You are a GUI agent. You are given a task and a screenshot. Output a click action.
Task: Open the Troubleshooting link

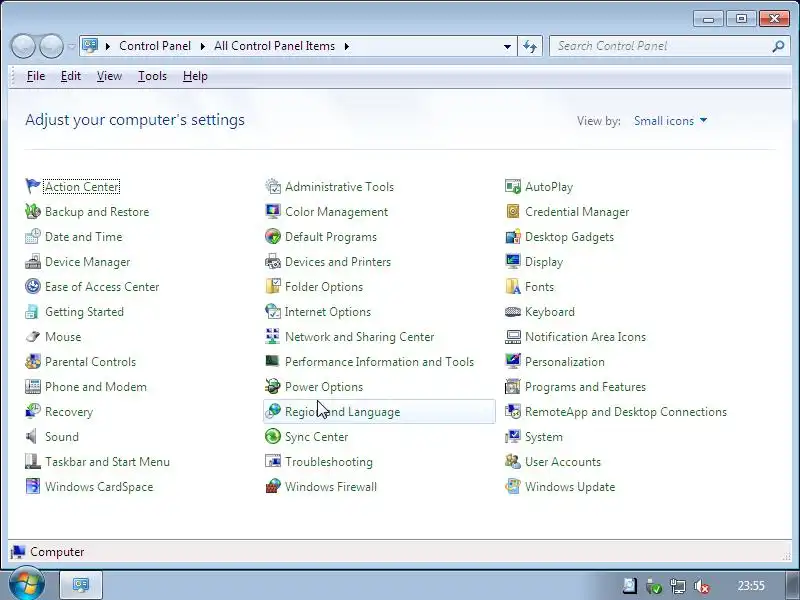pyautogui.click(x=329, y=462)
